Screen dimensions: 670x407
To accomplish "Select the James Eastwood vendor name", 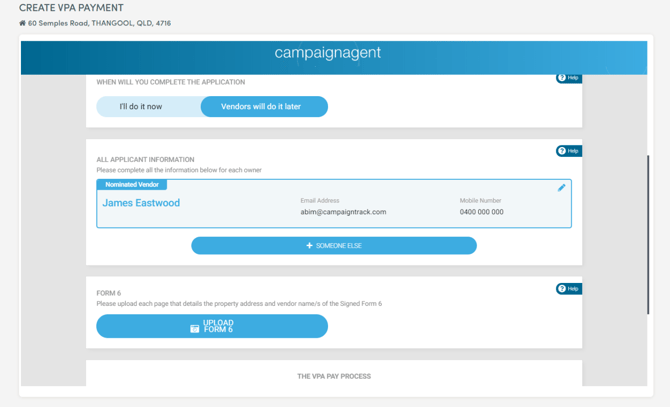I will (141, 203).
